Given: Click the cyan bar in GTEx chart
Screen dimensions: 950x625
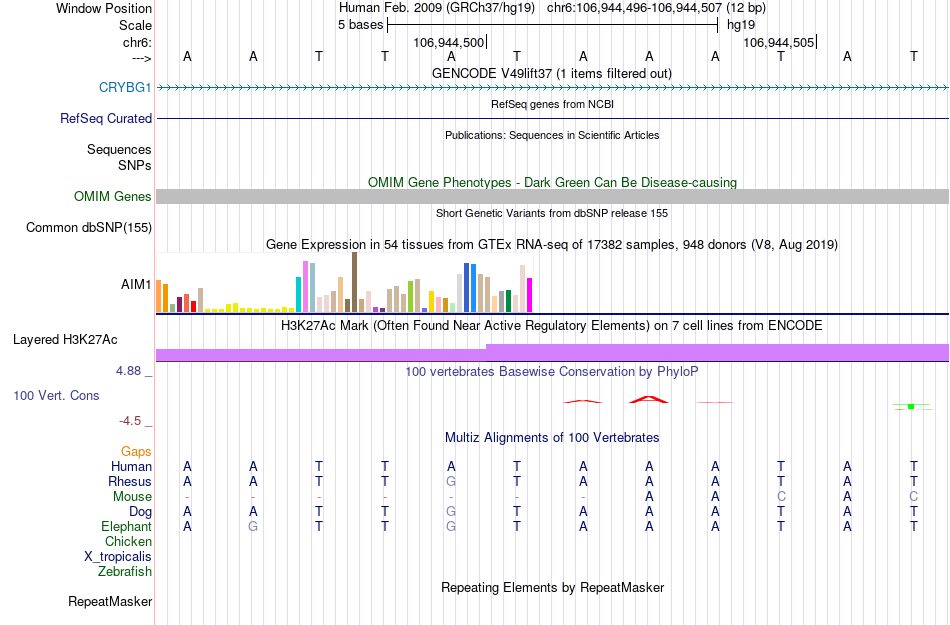Looking at the screenshot, I should pyautogui.click(x=298, y=294).
